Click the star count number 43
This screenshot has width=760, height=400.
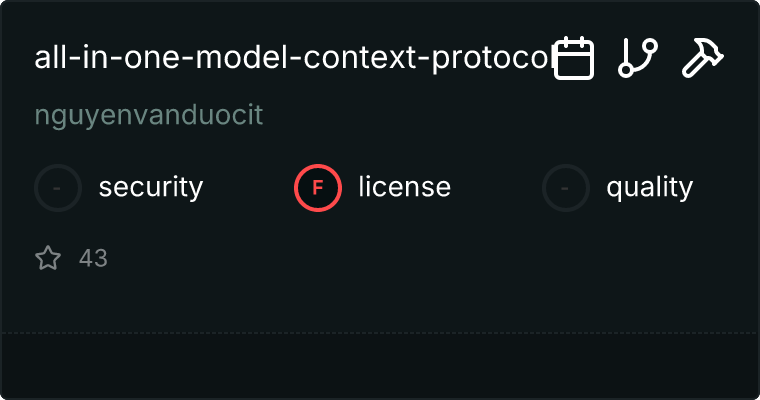pos(93,259)
